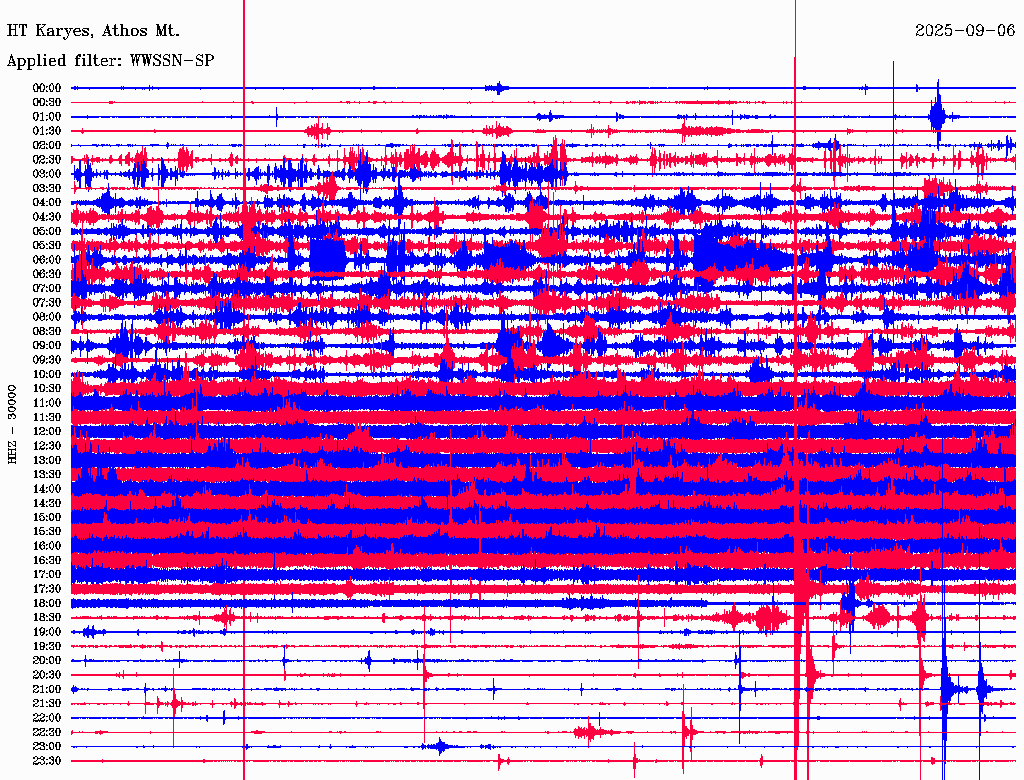
Task: Click the 18:00 time label
Action: [47, 604]
